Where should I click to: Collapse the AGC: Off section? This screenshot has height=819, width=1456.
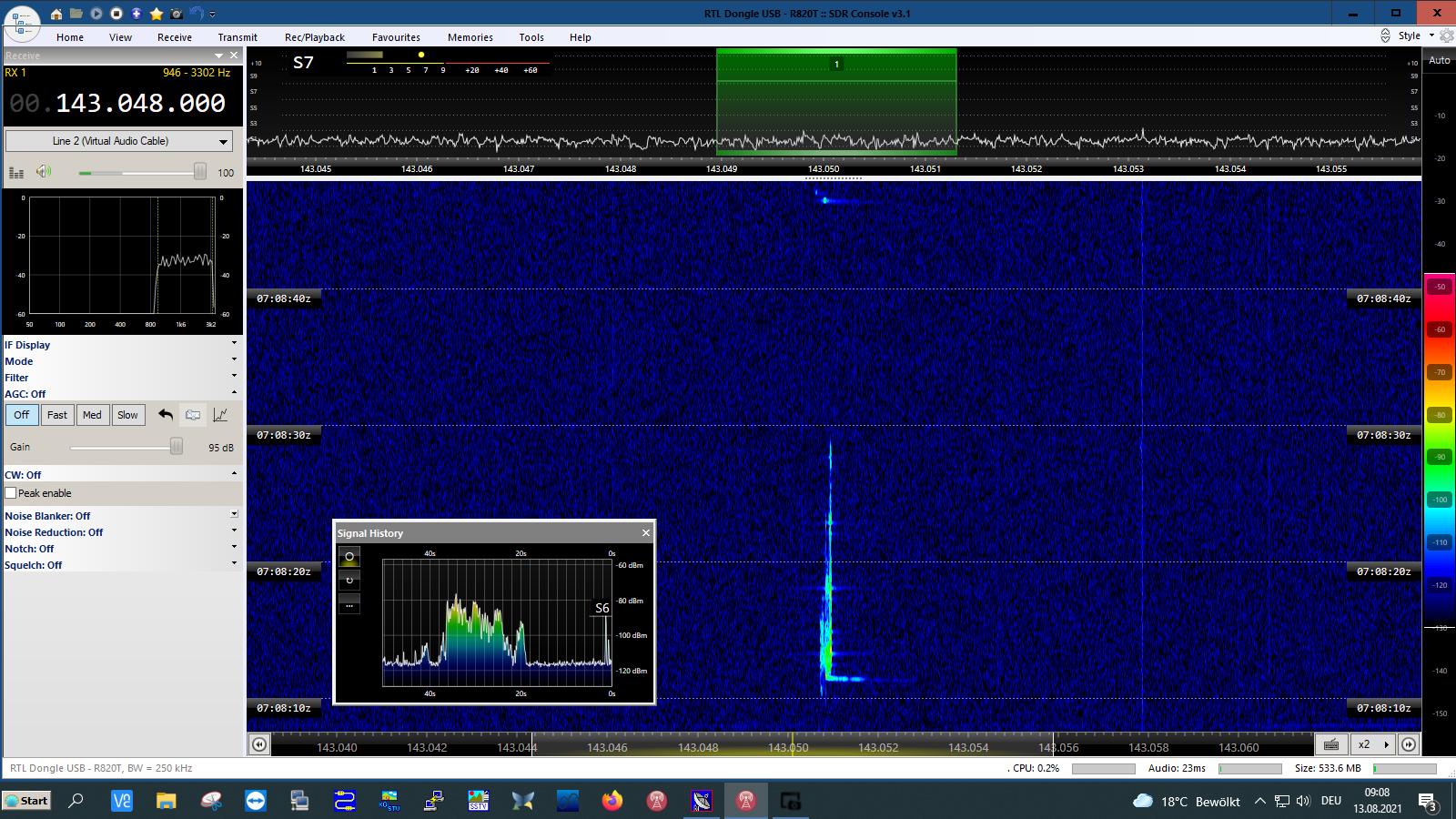(x=122, y=394)
